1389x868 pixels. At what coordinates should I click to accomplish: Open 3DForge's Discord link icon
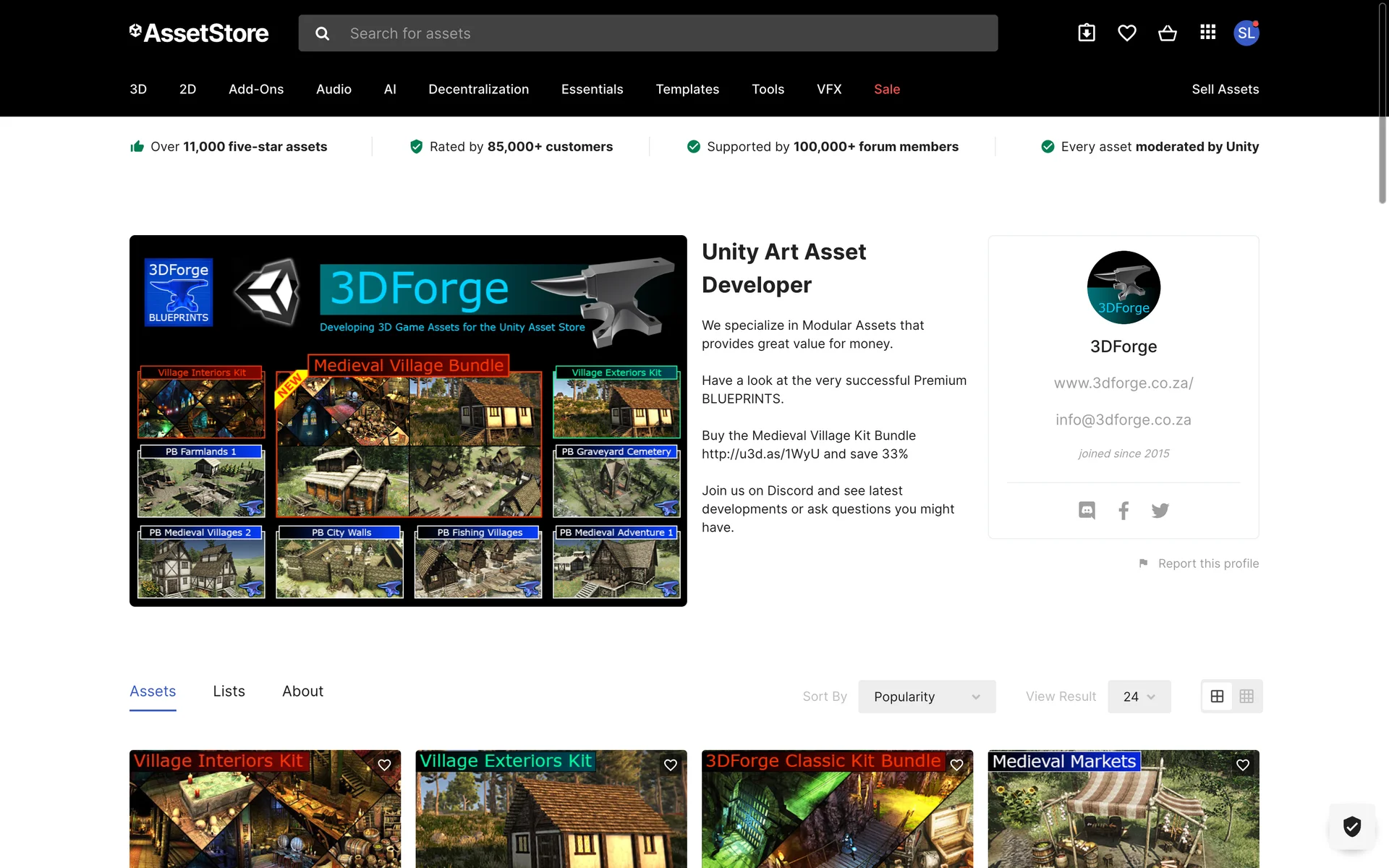click(1087, 510)
